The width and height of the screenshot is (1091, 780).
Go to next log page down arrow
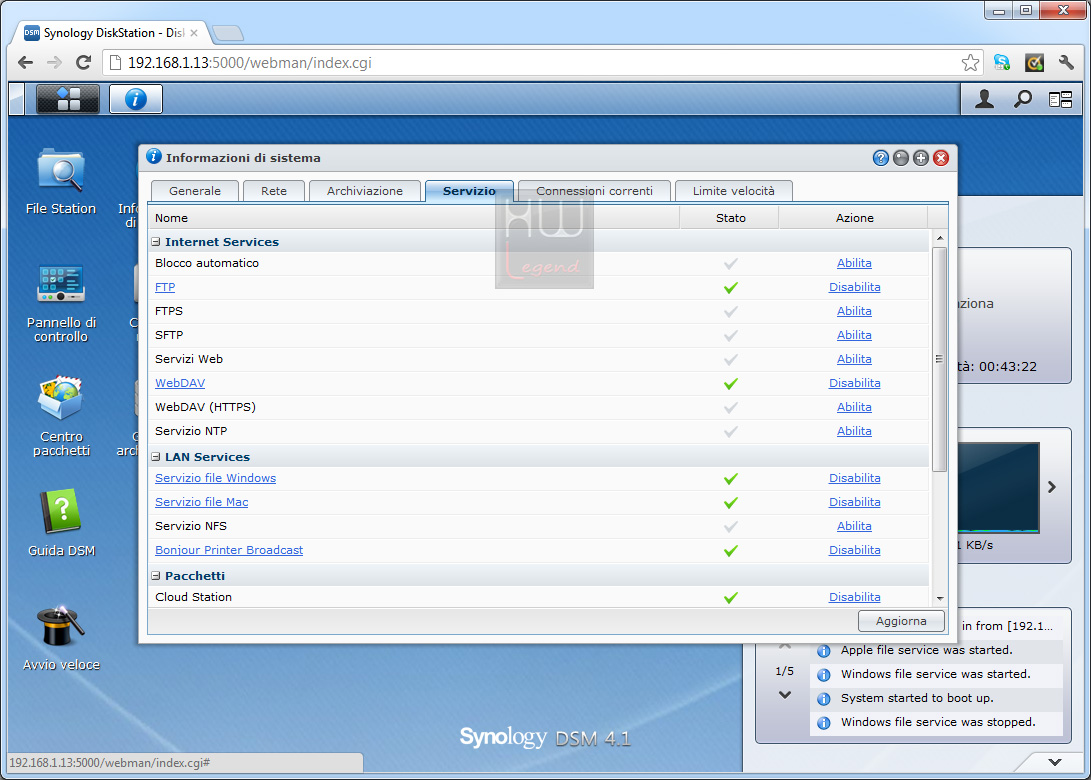point(785,694)
